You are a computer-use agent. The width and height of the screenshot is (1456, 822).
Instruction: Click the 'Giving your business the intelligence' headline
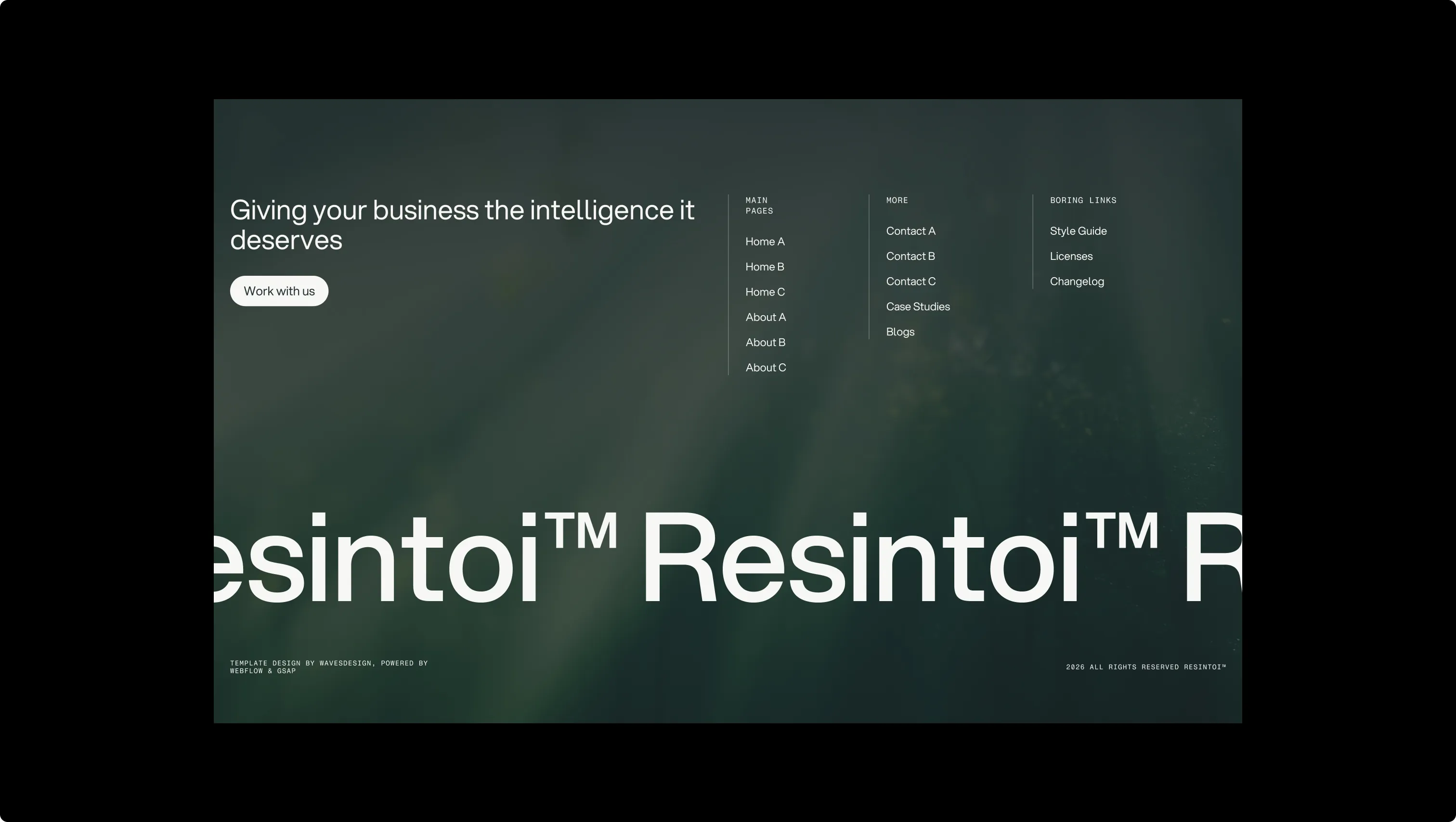[462, 225]
